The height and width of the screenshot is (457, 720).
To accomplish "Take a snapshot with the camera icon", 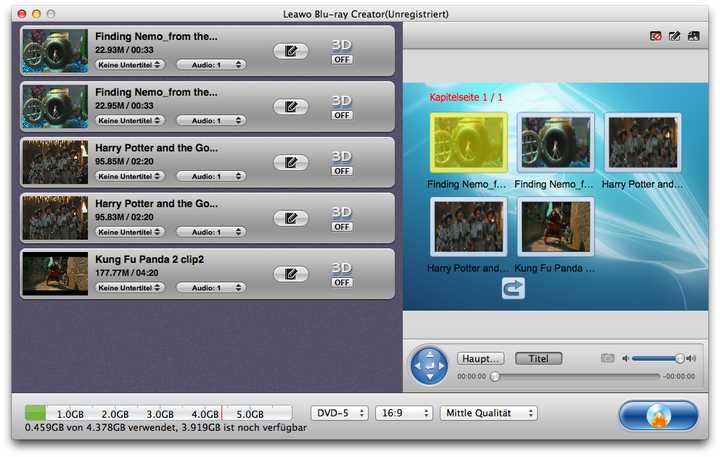I will (607, 358).
